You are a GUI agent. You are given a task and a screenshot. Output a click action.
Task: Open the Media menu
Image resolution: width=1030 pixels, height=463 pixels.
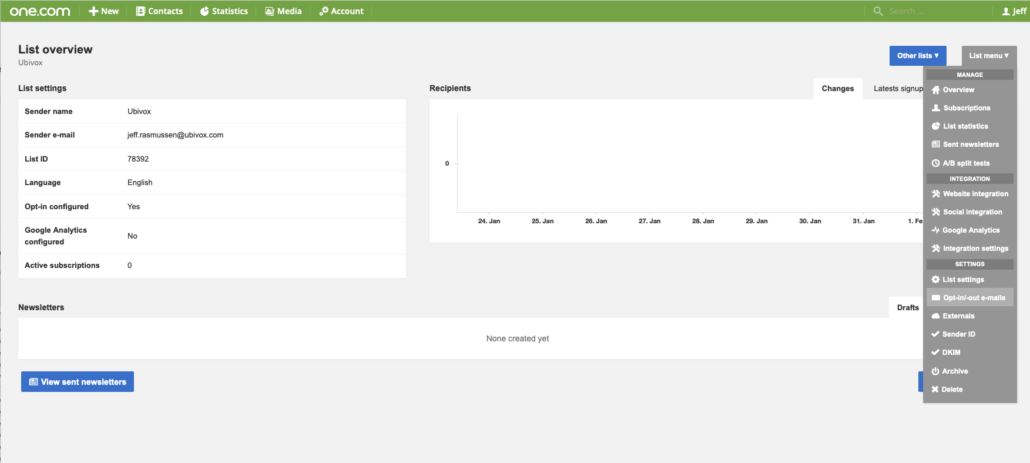[284, 11]
